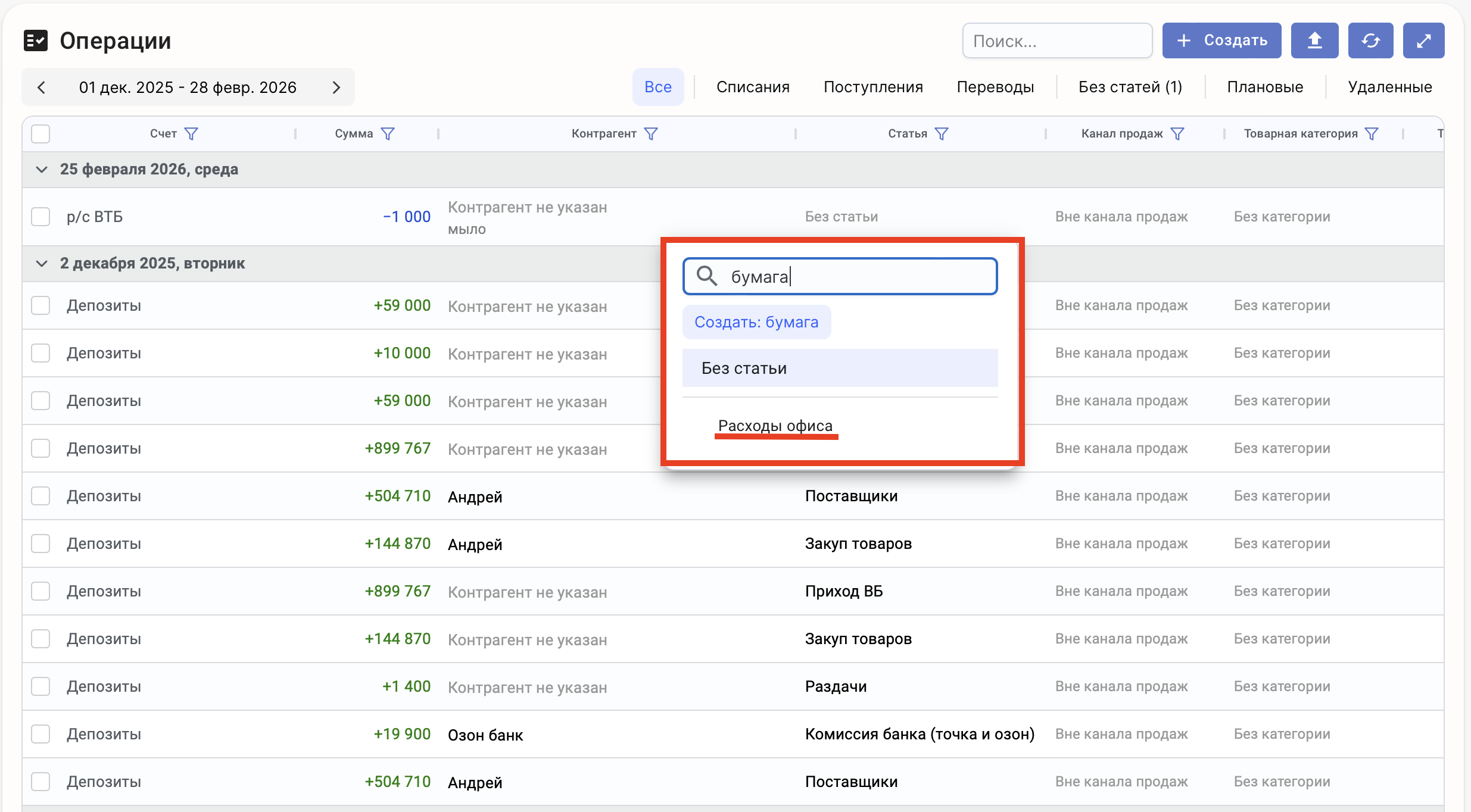This screenshot has width=1471, height=812.
Task: Open the filter on Счет column
Action: tap(191, 134)
